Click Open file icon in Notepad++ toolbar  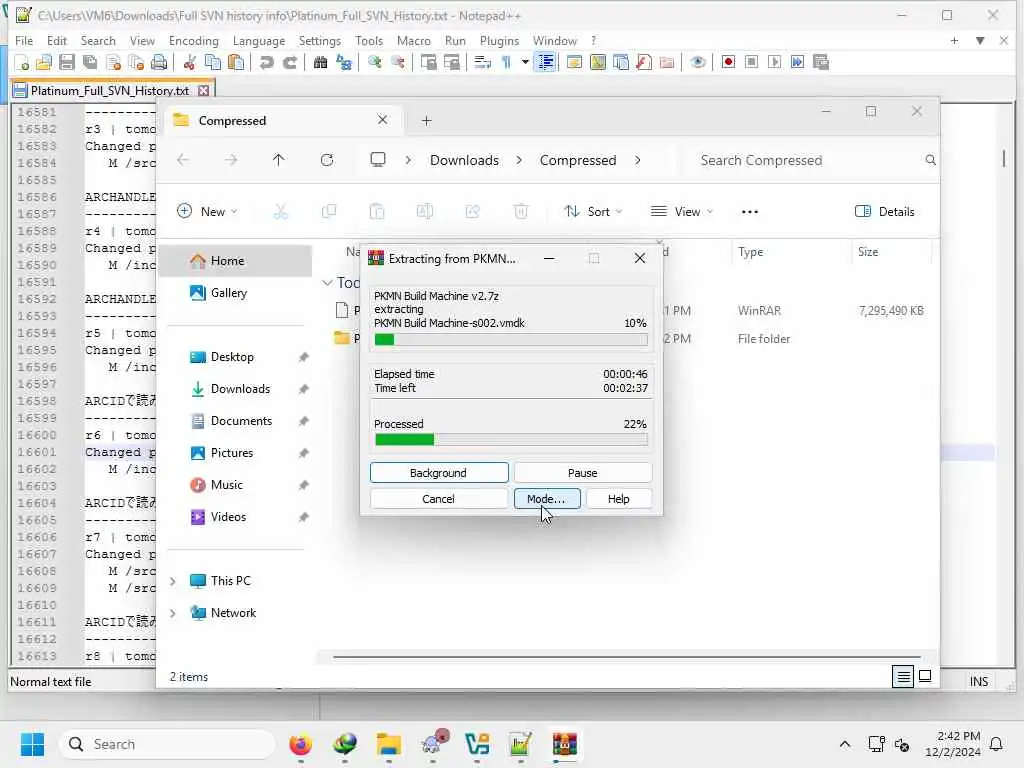pos(44,63)
